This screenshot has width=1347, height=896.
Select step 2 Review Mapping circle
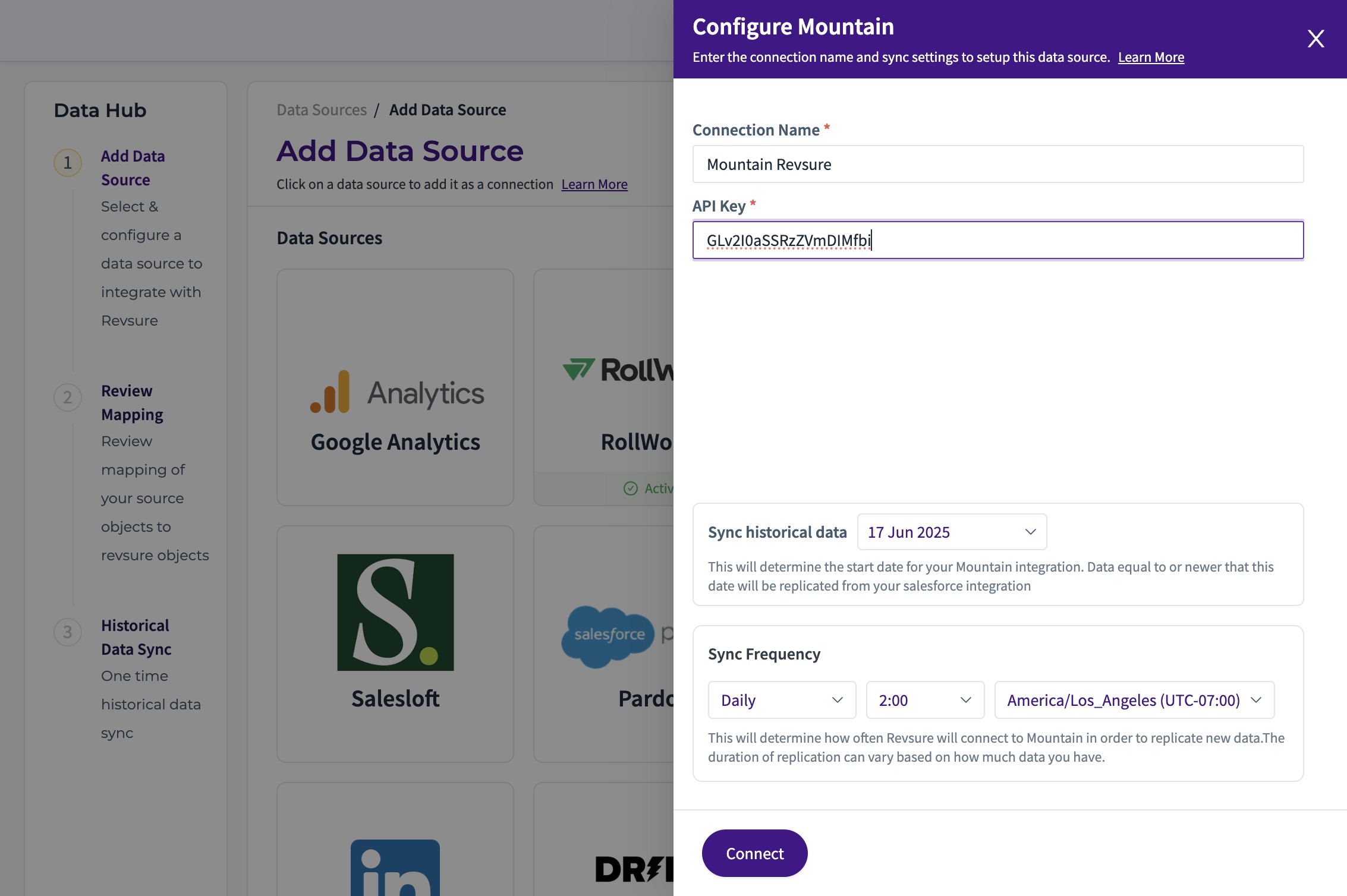[68, 397]
